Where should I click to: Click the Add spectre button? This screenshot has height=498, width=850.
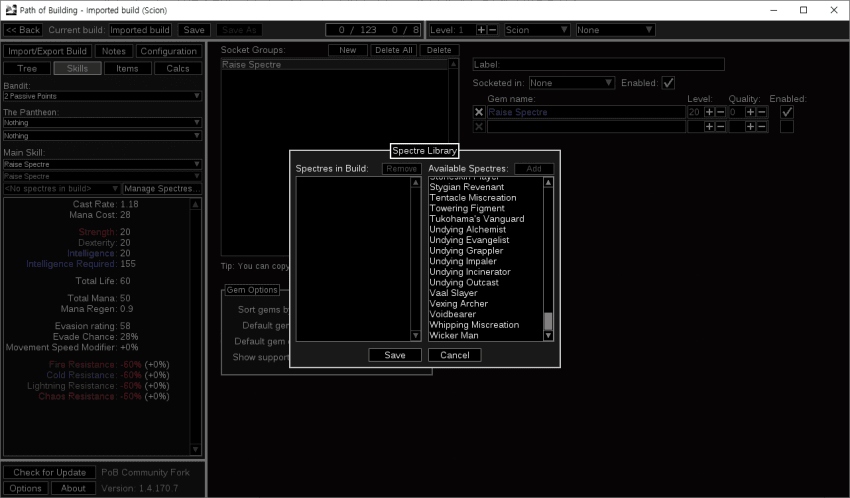(534, 169)
